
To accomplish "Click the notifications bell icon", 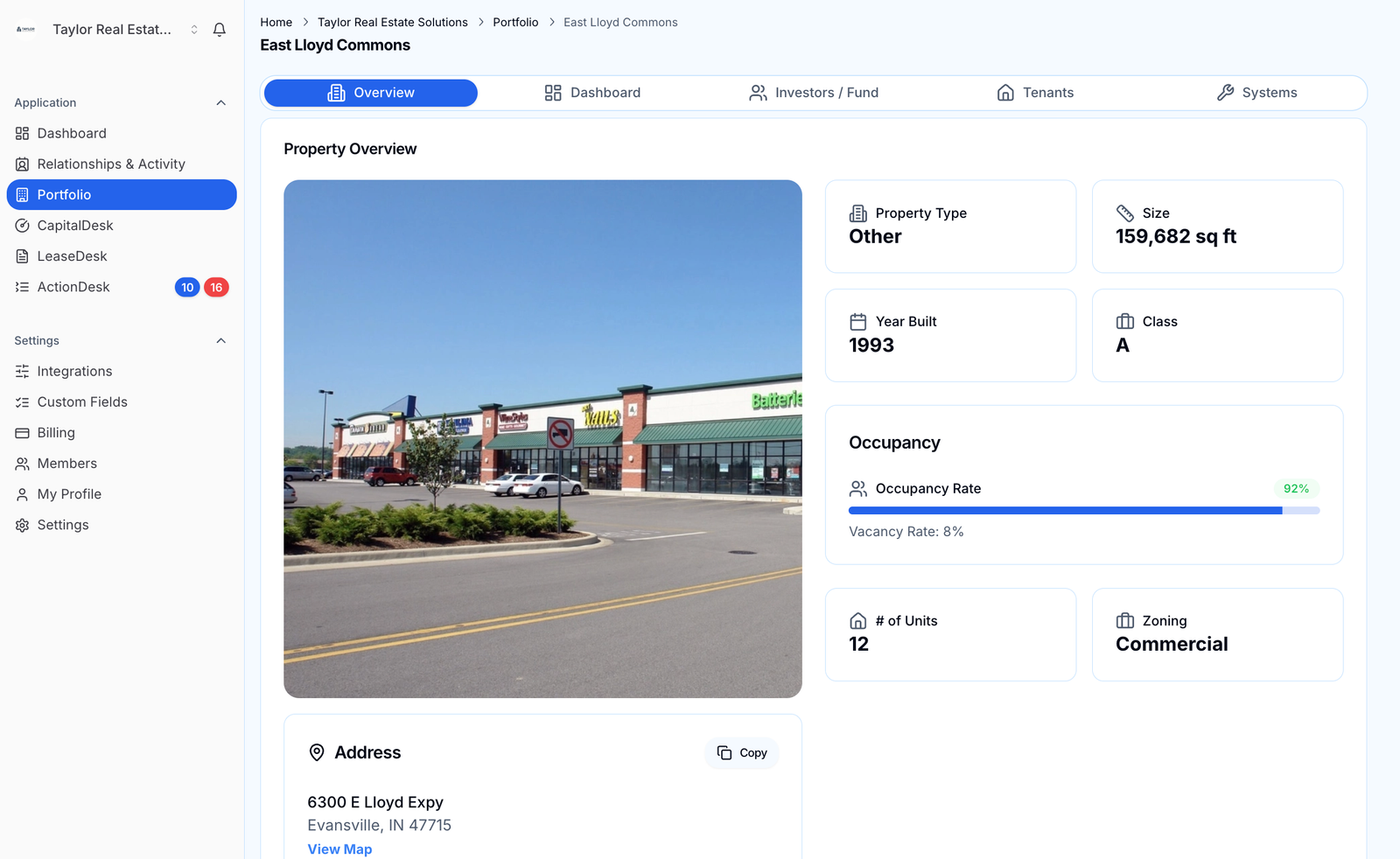I will click(220, 30).
